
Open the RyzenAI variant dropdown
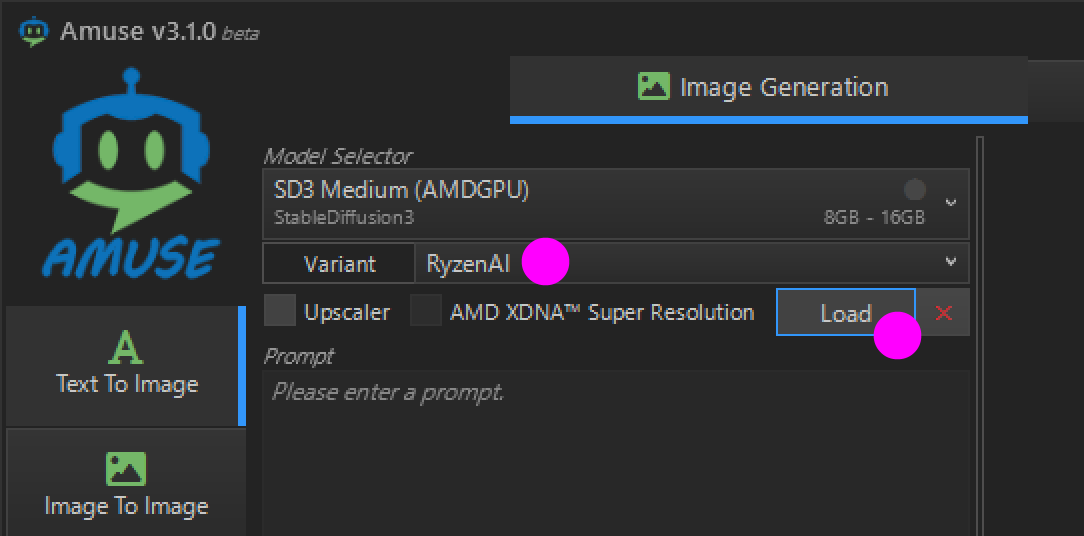tap(691, 264)
